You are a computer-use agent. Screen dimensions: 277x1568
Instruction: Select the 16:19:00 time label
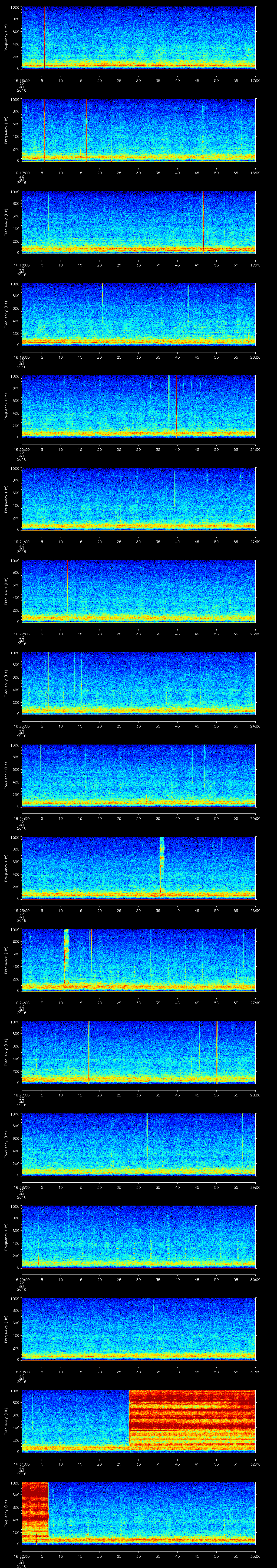click(21, 357)
